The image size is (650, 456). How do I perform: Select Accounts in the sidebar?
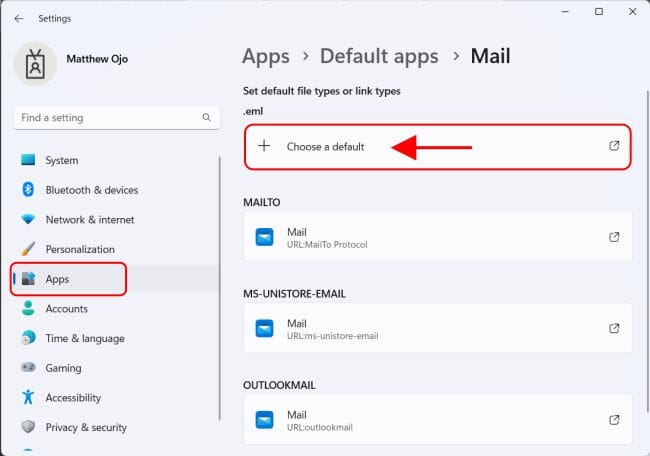[x=116, y=308]
